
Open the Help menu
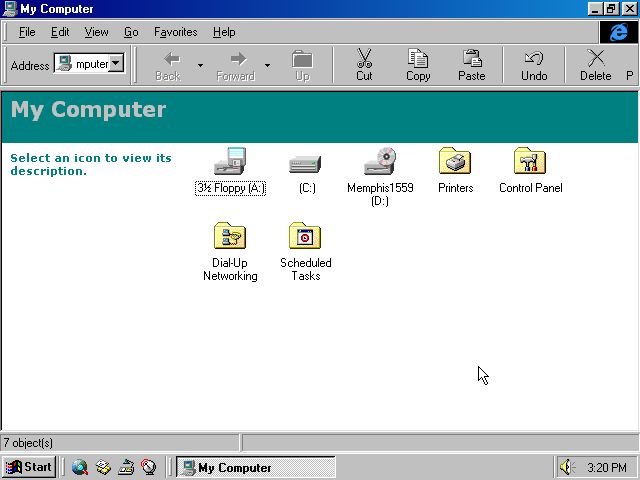pyautogui.click(x=224, y=32)
